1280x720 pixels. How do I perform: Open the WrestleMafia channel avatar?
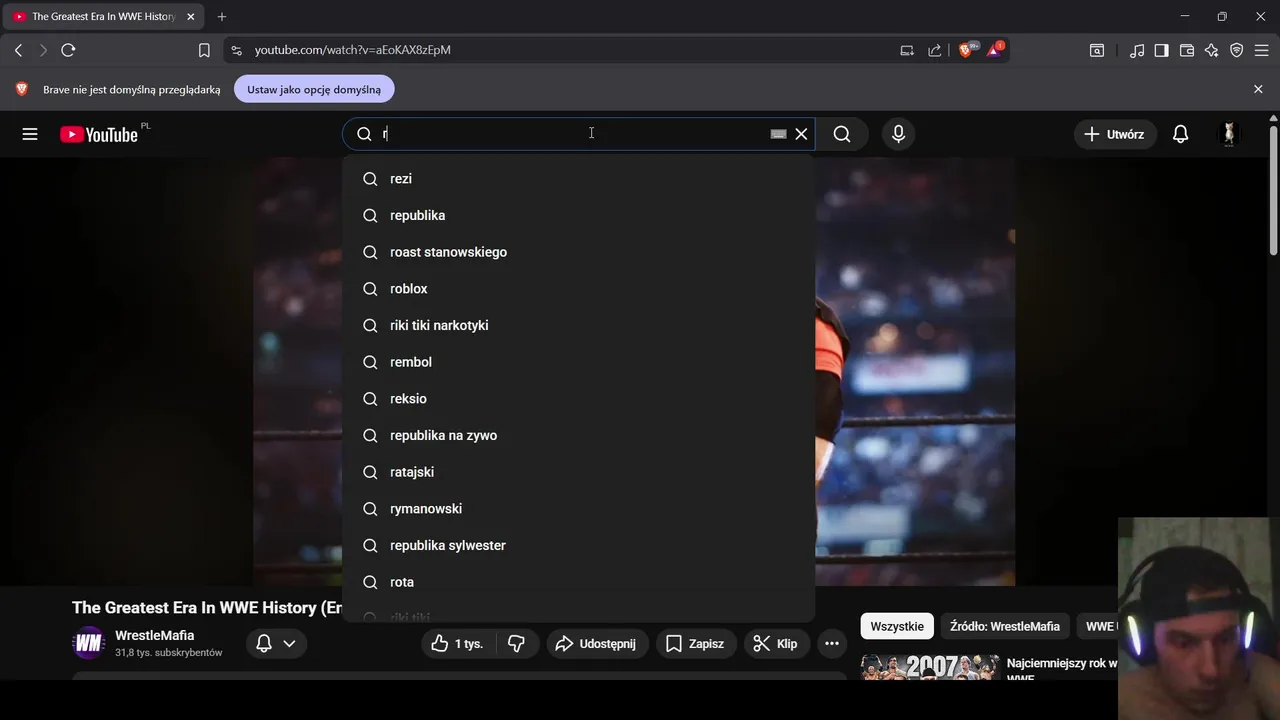(x=89, y=644)
